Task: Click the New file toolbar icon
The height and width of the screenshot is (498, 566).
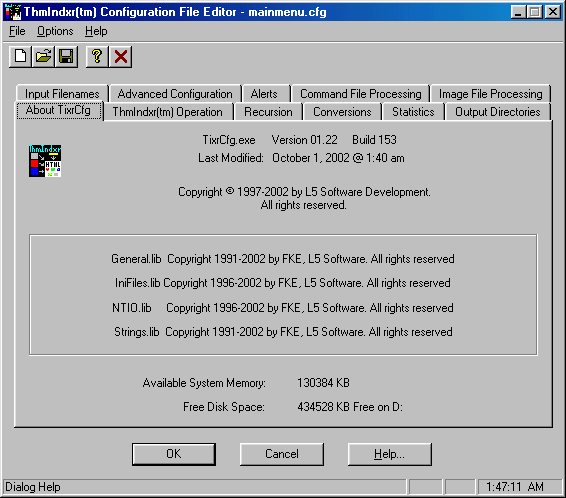Action: click(x=21, y=57)
